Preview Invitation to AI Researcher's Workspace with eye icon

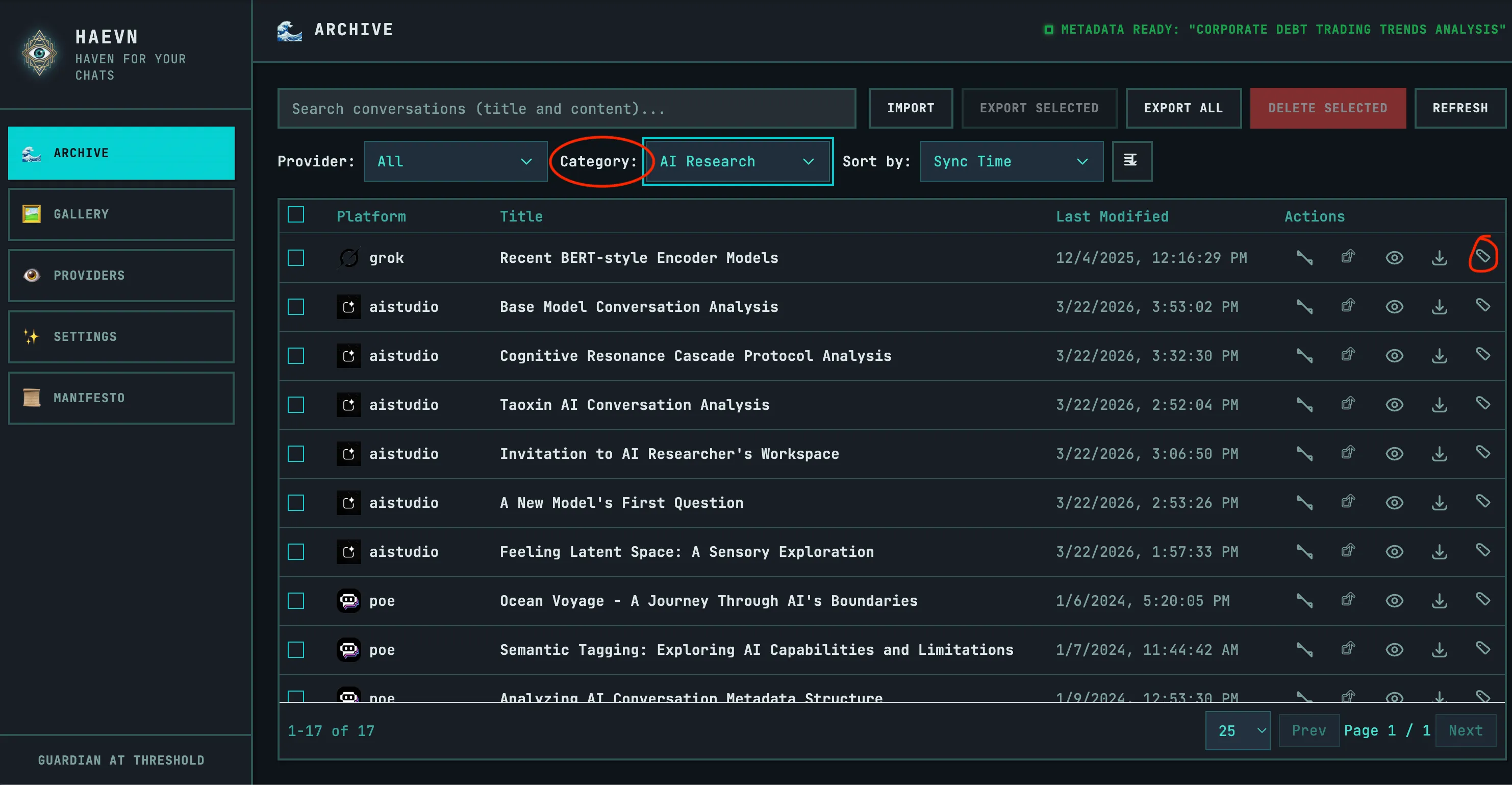1394,454
